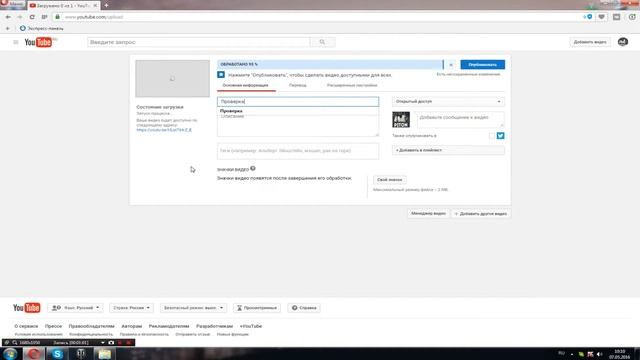
Task: Click the Прессе footer link
Action: pyautogui.click(x=53, y=326)
